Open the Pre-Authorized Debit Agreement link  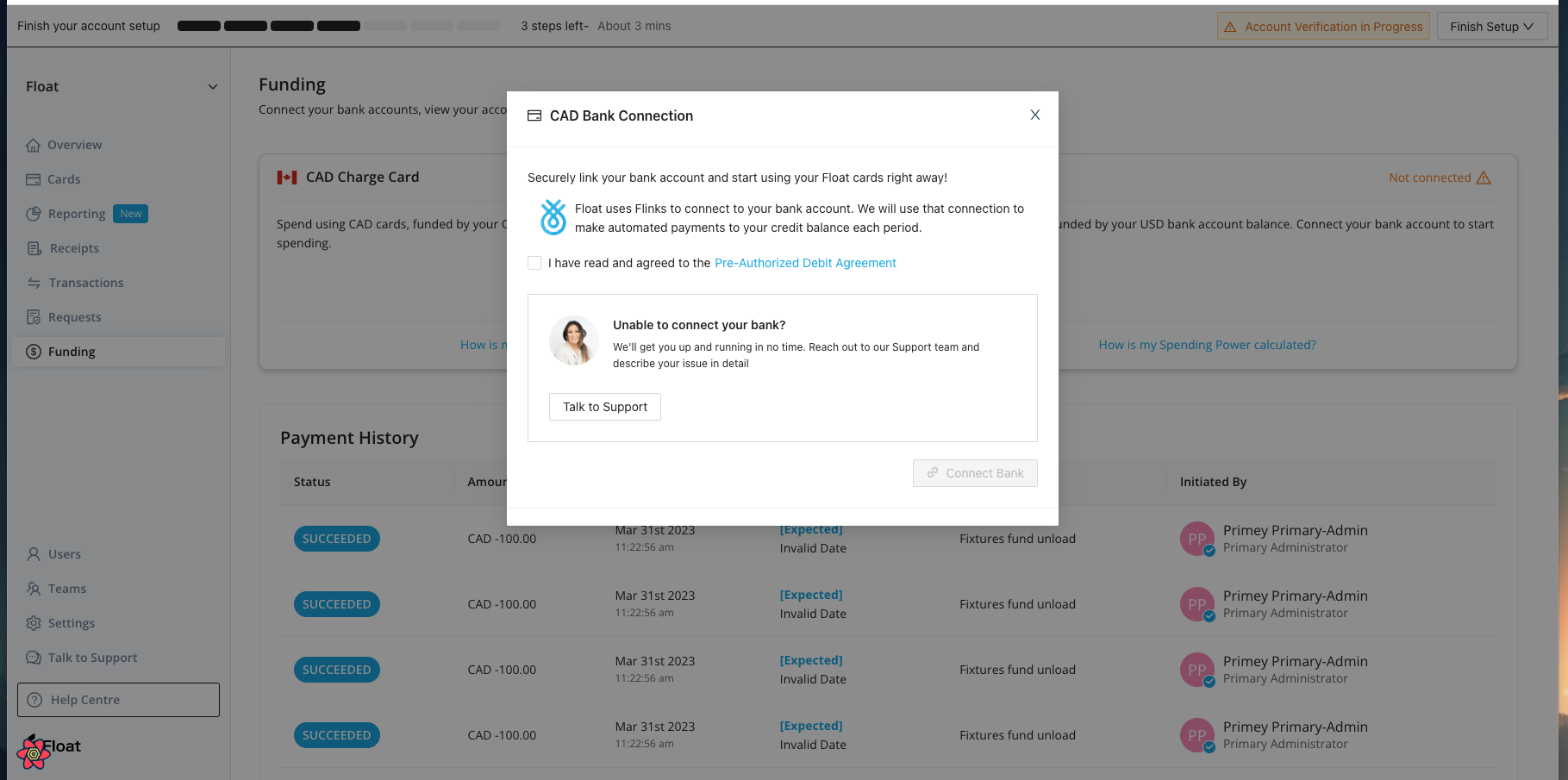pos(804,263)
